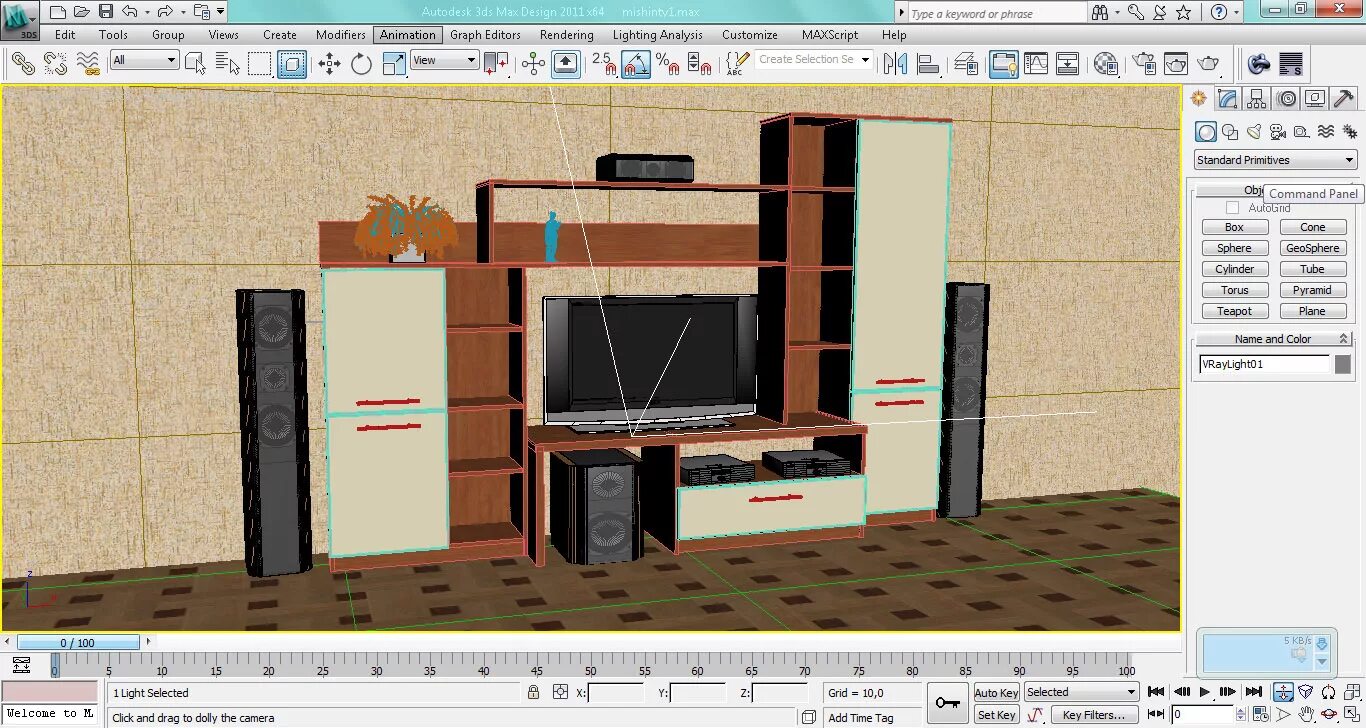Open Edit Named Selection Sets

click(735, 64)
